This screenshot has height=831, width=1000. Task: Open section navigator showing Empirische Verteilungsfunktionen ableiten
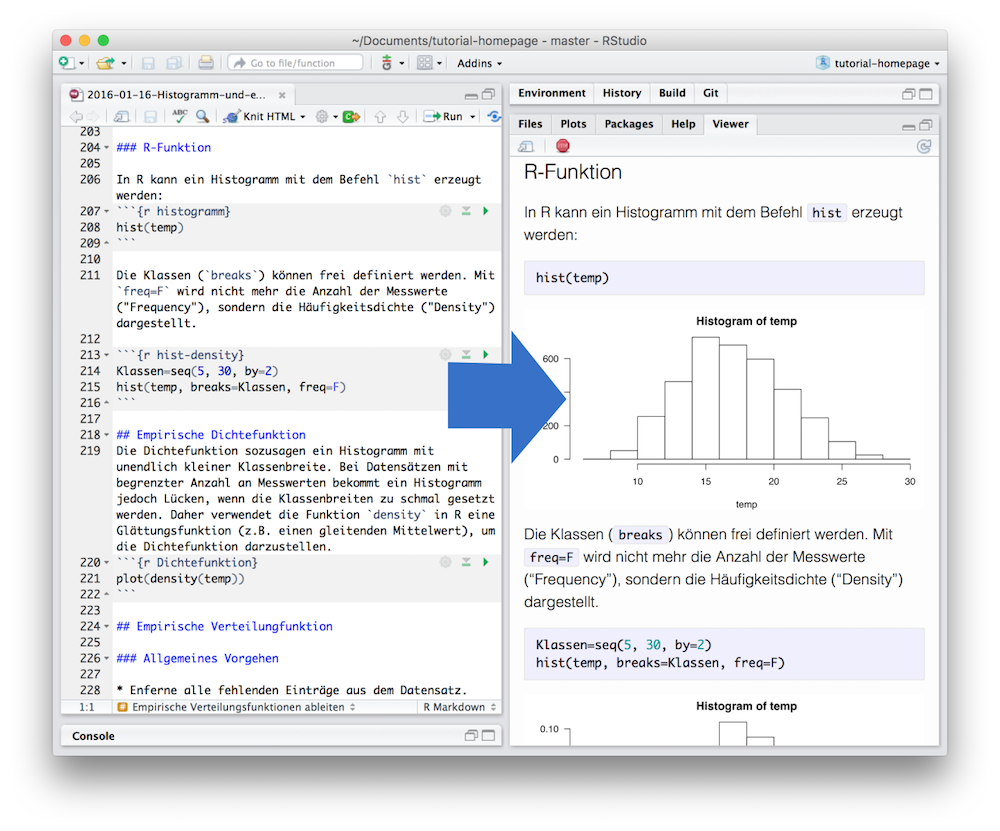tap(237, 707)
